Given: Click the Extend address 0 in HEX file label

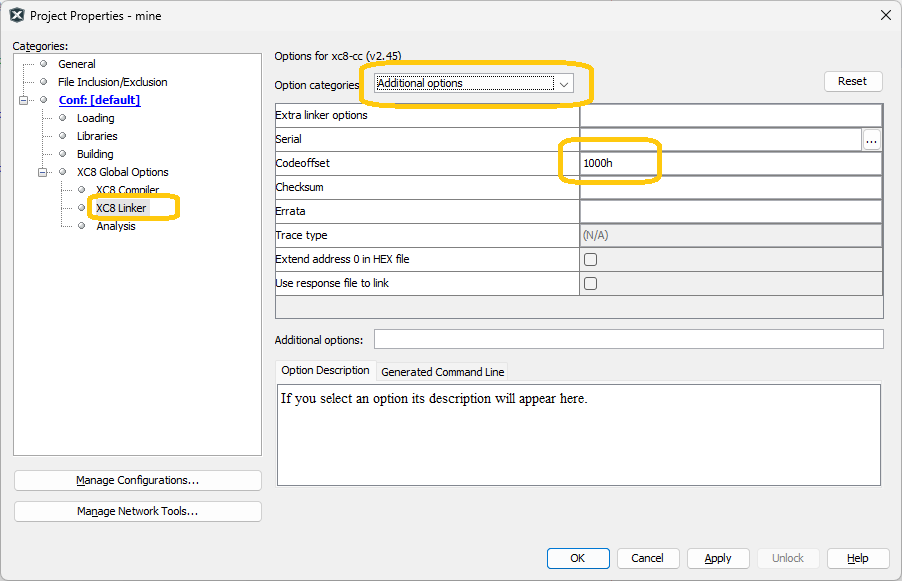Looking at the screenshot, I should [342, 259].
